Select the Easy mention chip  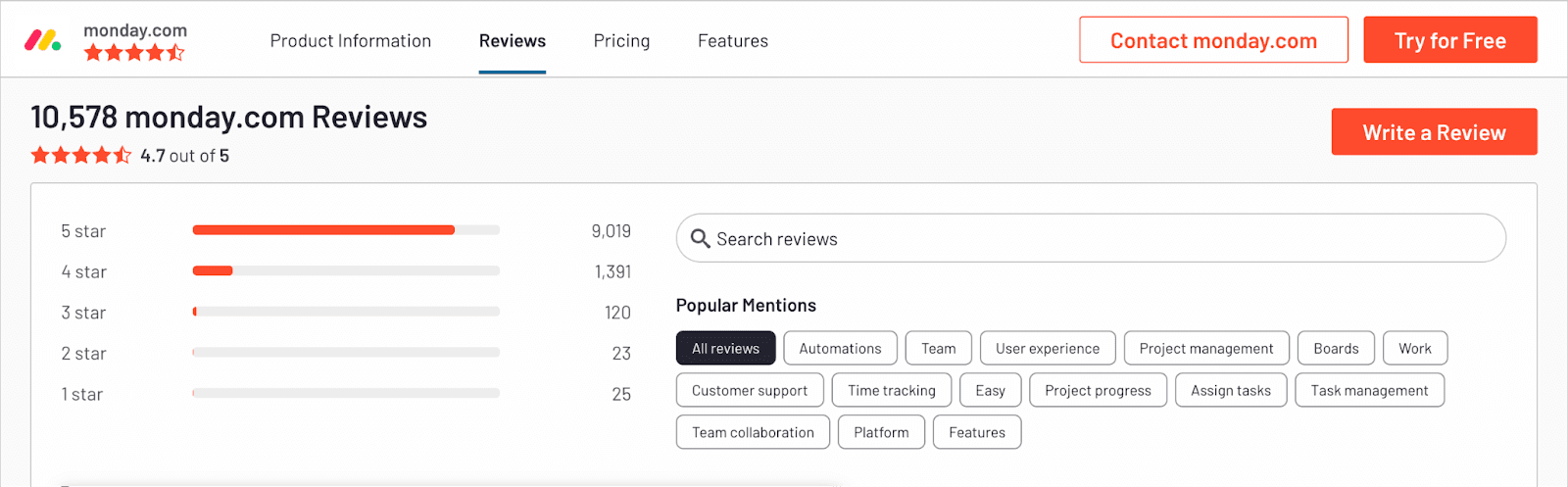pos(990,390)
